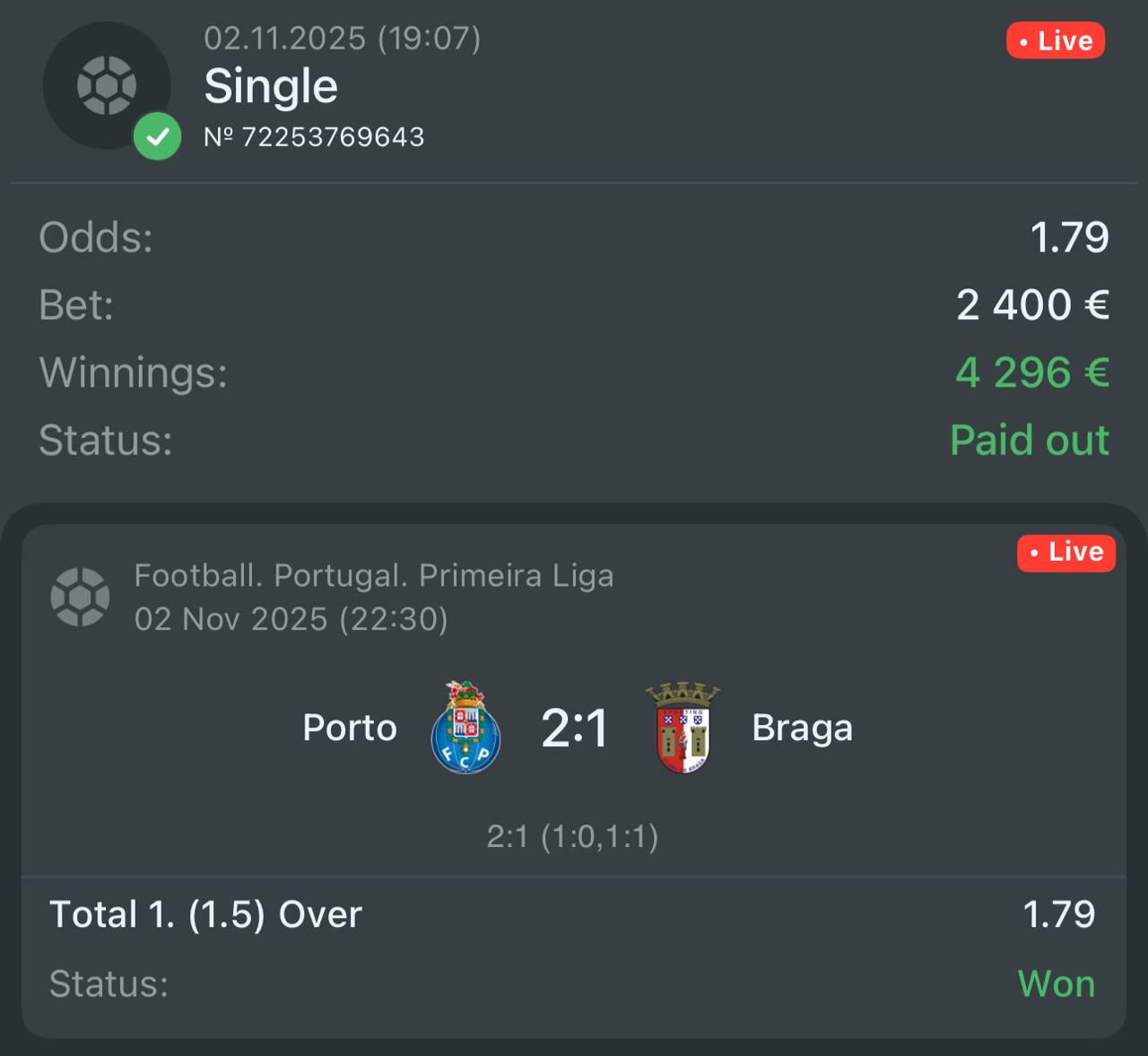Click the Paid out status text

click(1030, 441)
